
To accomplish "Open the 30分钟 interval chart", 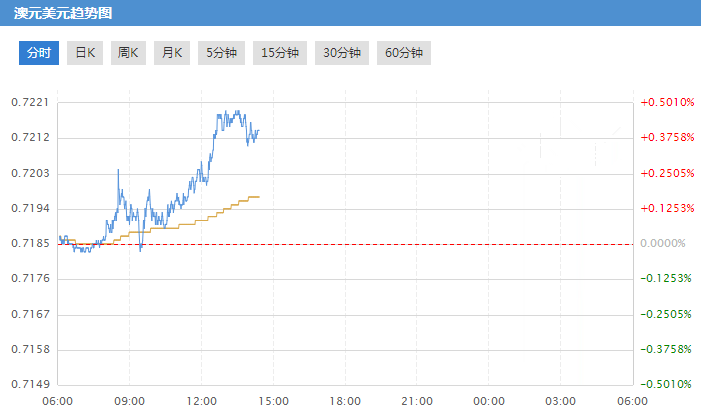I will 341,53.
